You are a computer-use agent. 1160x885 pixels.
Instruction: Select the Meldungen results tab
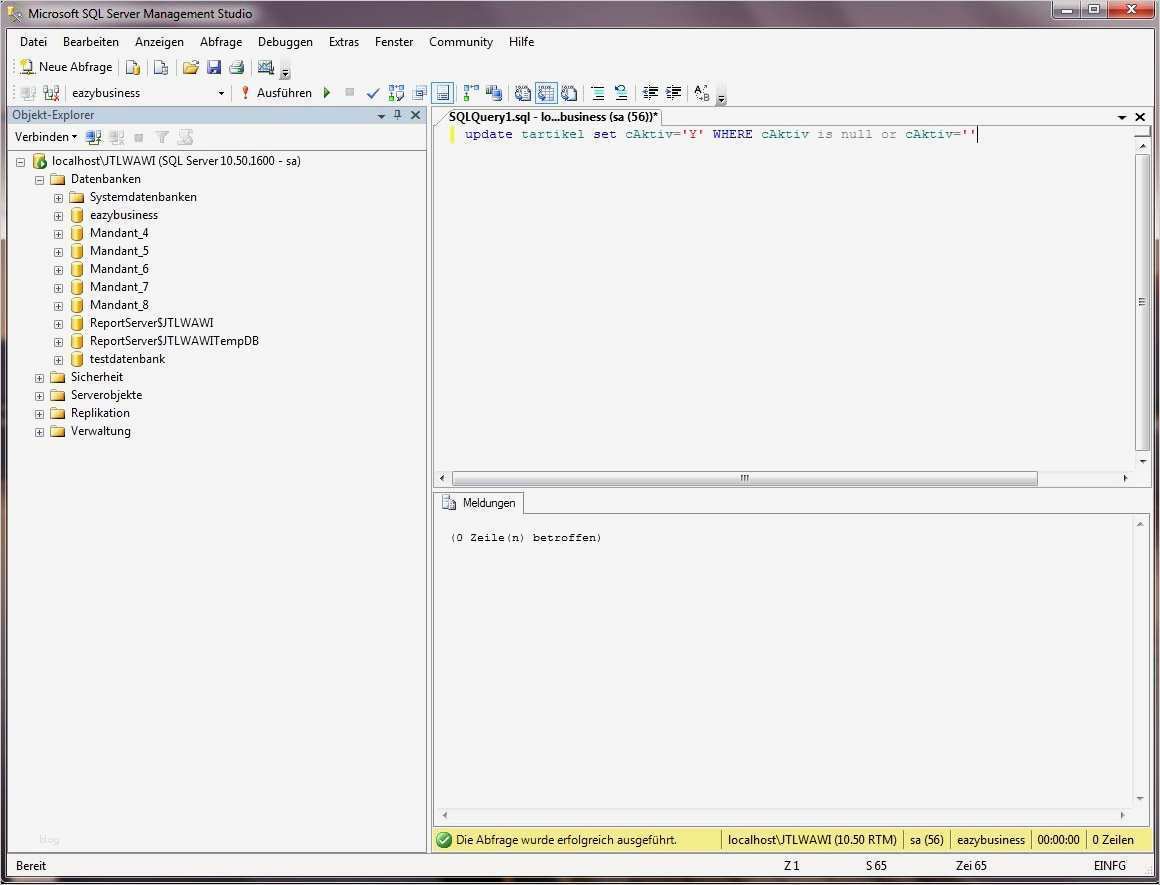click(x=479, y=503)
